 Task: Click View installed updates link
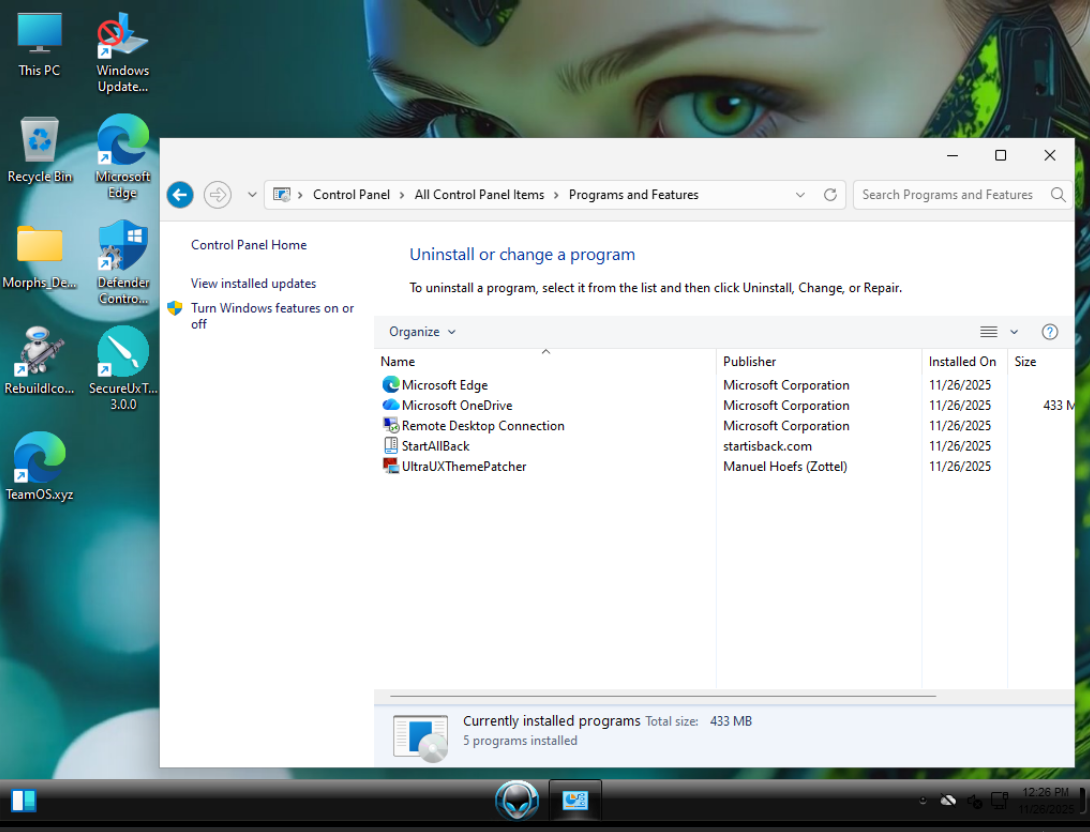click(253, 284)
